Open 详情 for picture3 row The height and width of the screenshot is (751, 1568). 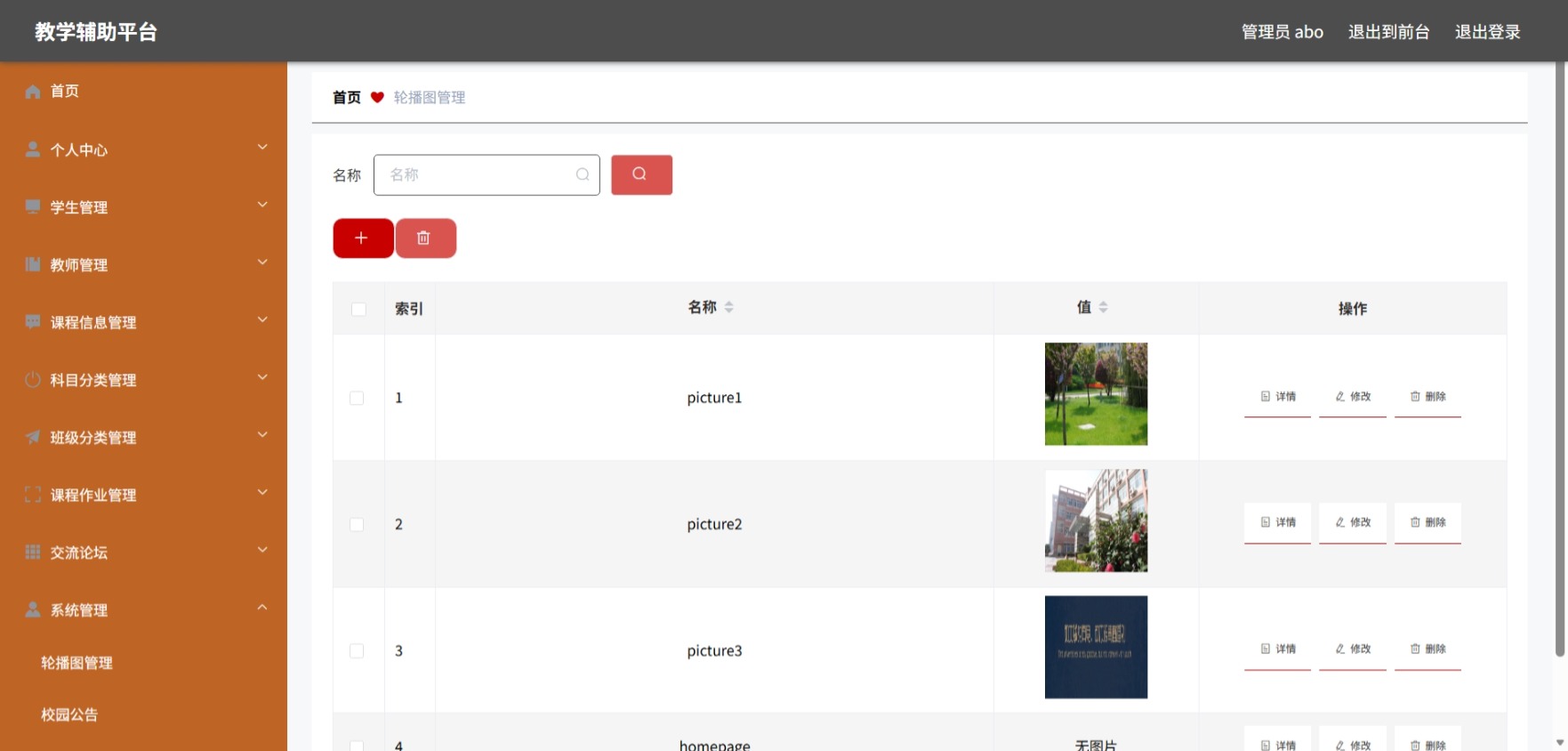pos(1278,650)
